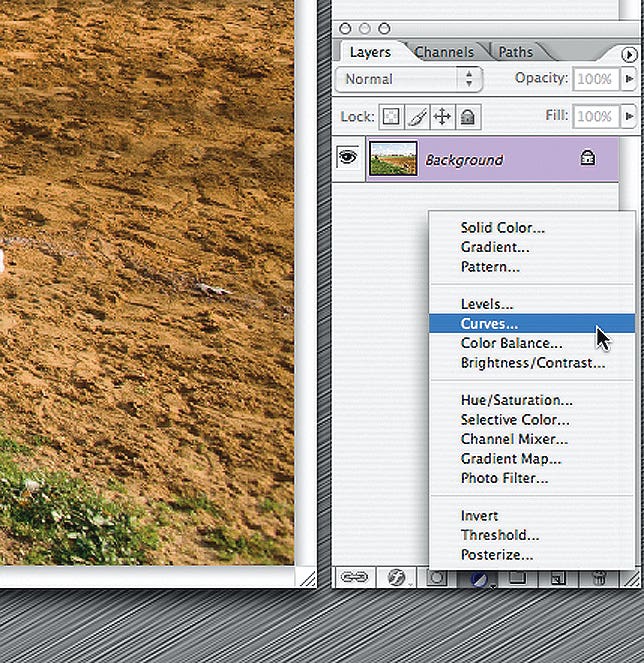Click the lock on Background layer
This screenshot has width=644, height=663.
coord(590,159)
